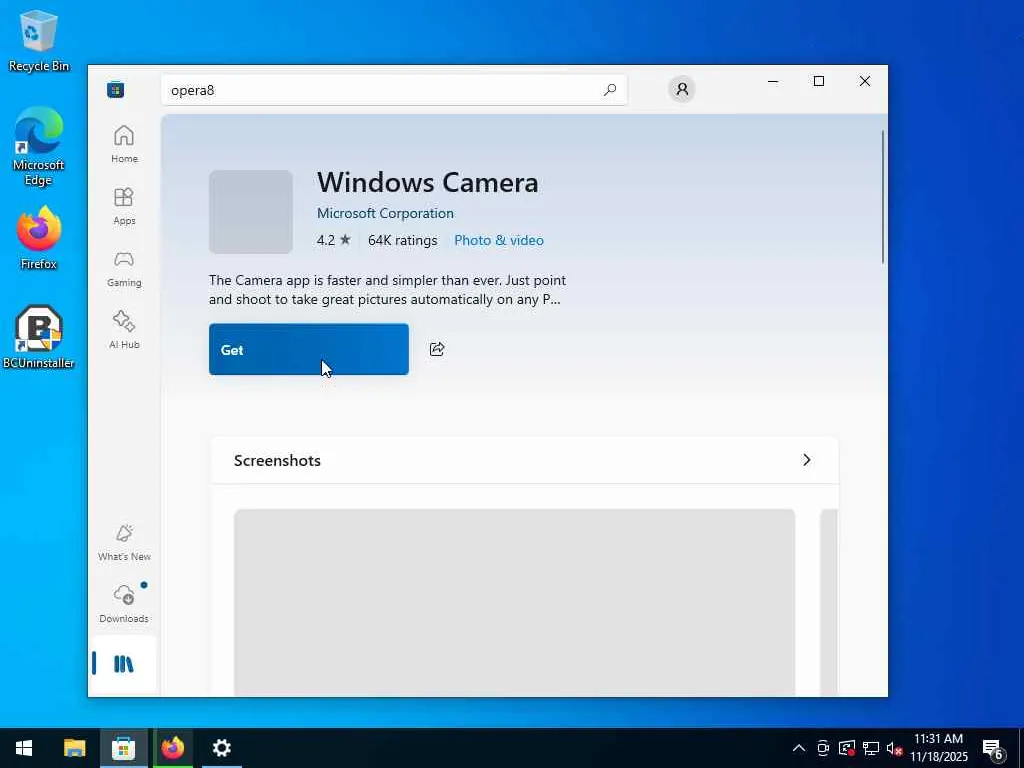The image size is (1024, 768).
Task: Click Microsoft Store taskbar icon
Action: (x=123, y=748)
